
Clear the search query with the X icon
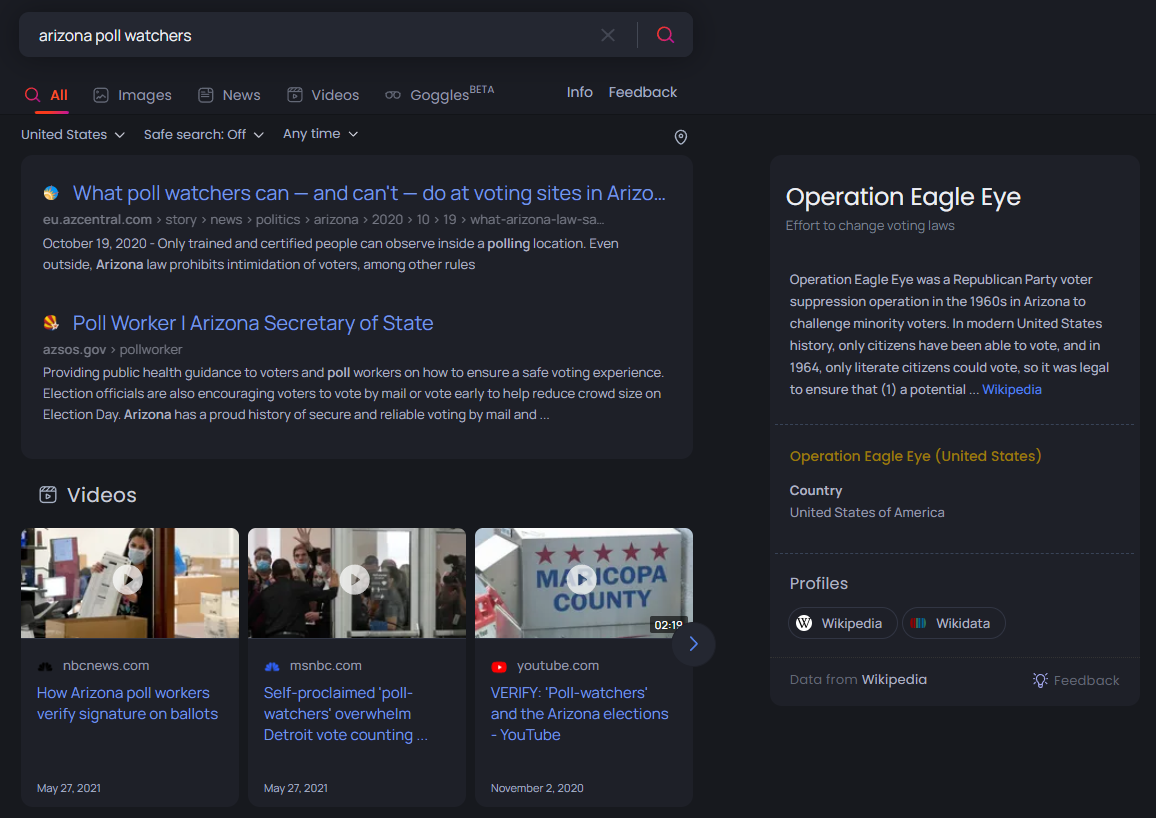(x=607, y=35)
